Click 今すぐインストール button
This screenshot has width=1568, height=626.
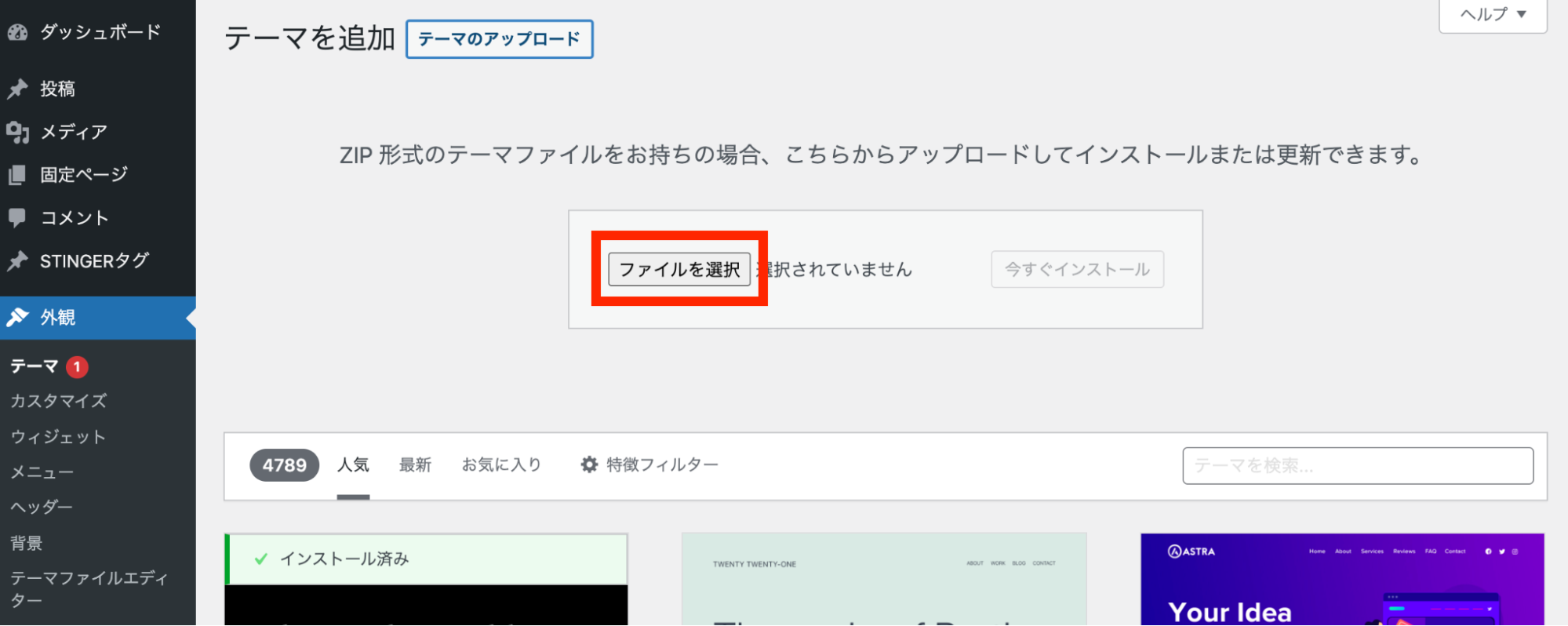pos(1077,270)
